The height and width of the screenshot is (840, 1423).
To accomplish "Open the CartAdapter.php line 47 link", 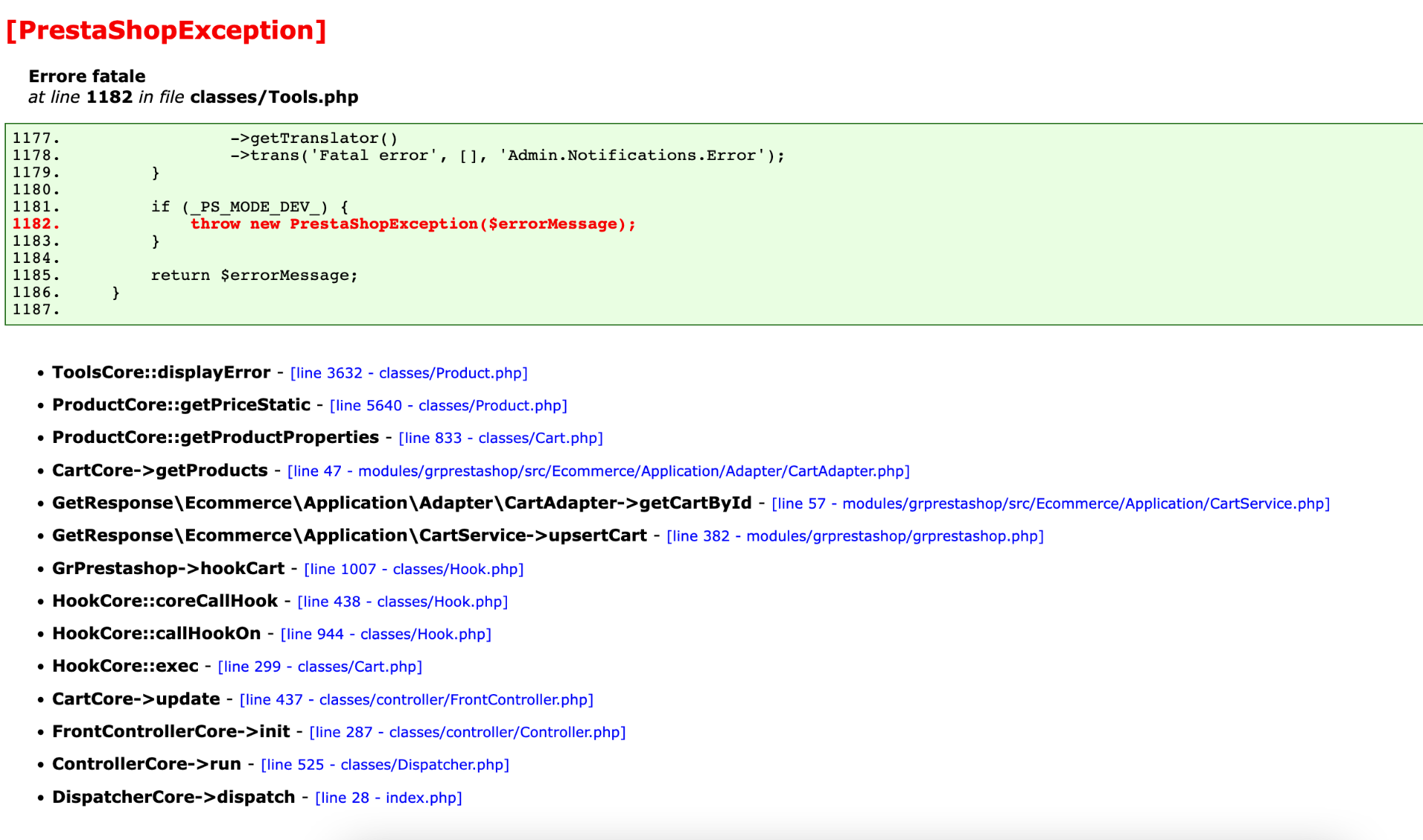I will point(598,471).
